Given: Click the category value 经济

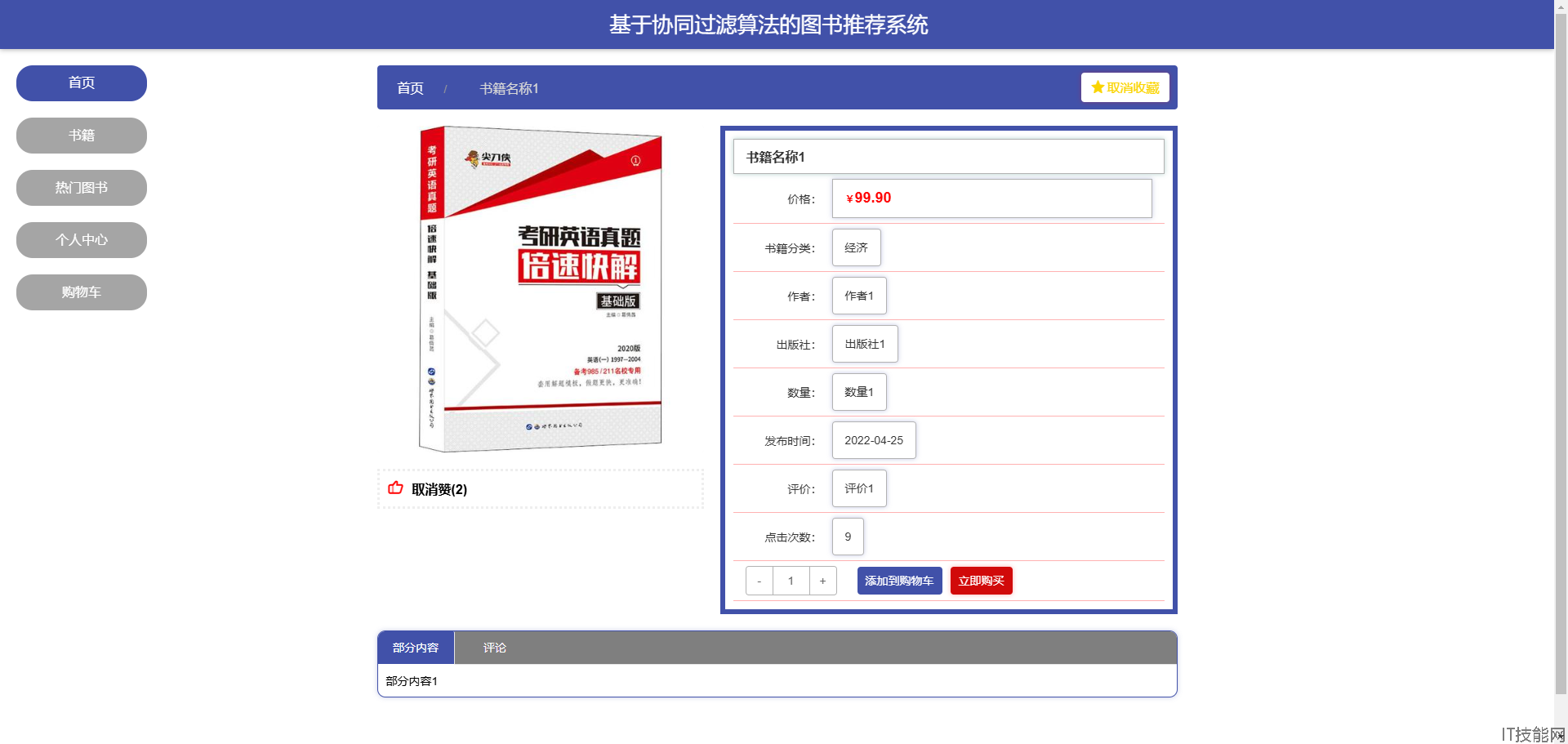Looking at the screenshot, I should pos(857,247).
